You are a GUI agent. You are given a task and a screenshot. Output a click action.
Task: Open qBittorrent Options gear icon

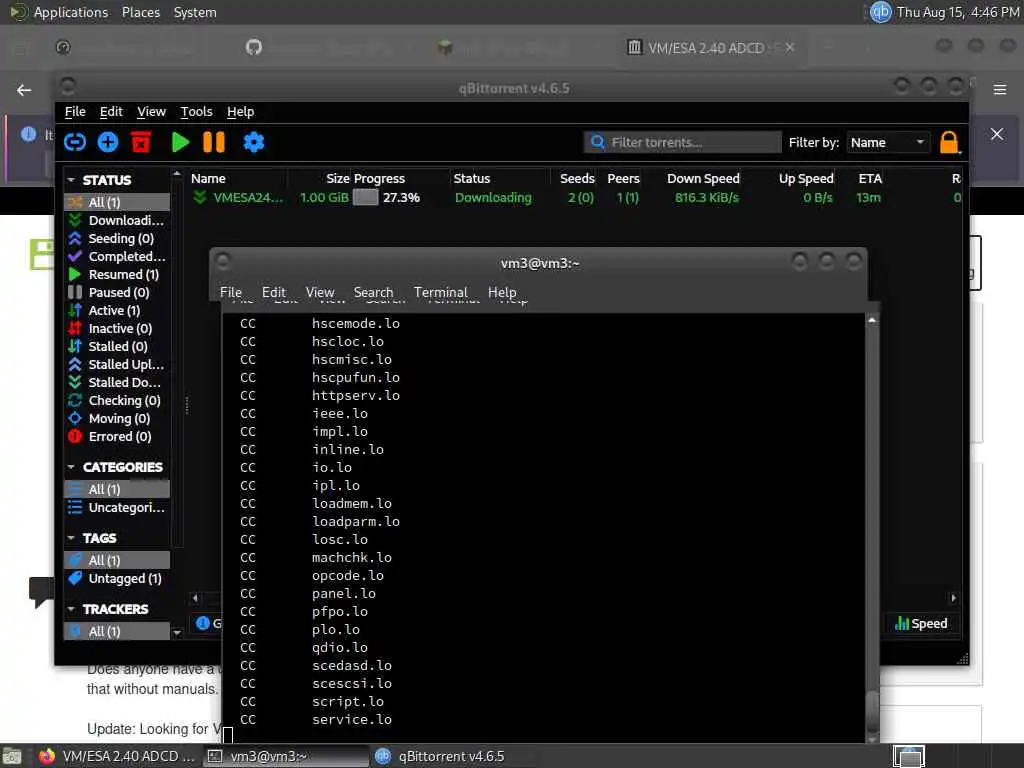tap(253, 142)
